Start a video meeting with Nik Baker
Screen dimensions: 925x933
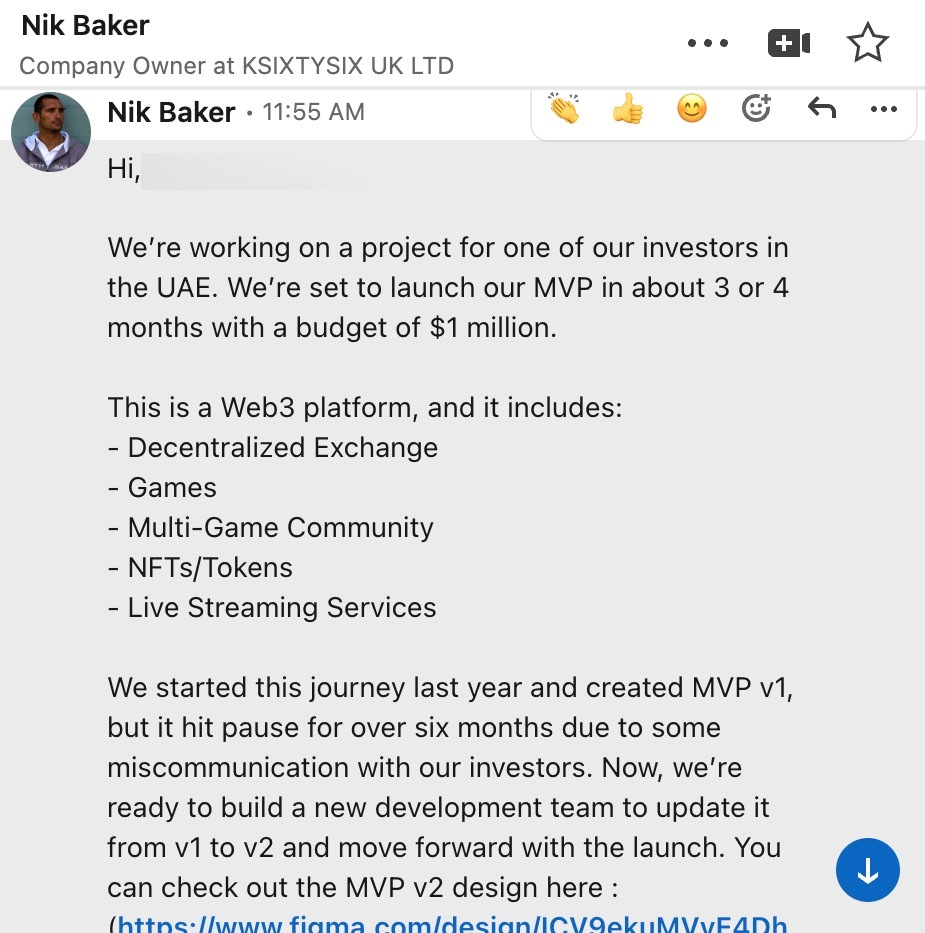point(788,43)
